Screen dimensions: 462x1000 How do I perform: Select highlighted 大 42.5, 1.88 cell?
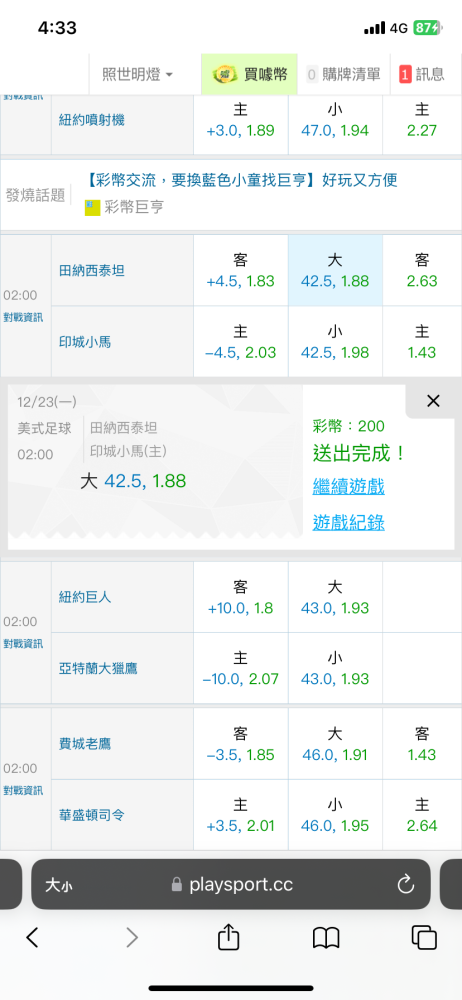(335, 270)
